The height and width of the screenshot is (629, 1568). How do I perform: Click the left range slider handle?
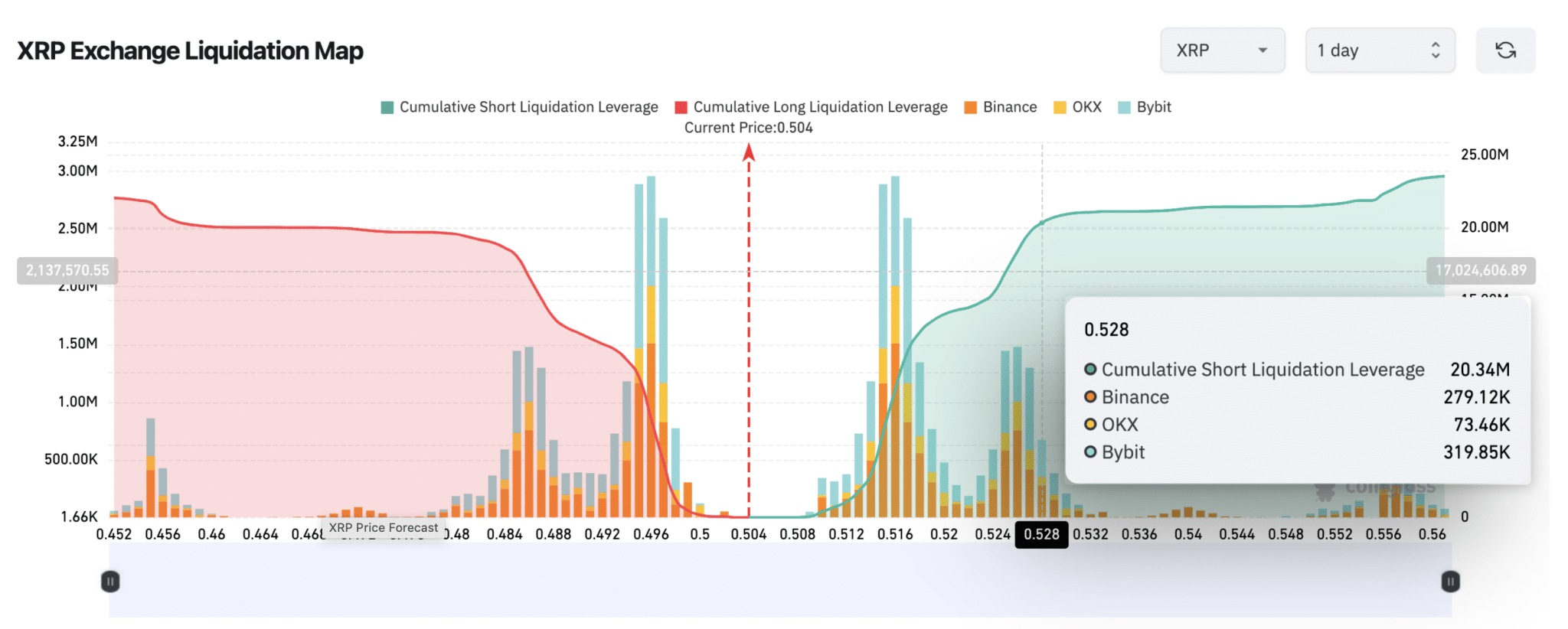point(110,582)
